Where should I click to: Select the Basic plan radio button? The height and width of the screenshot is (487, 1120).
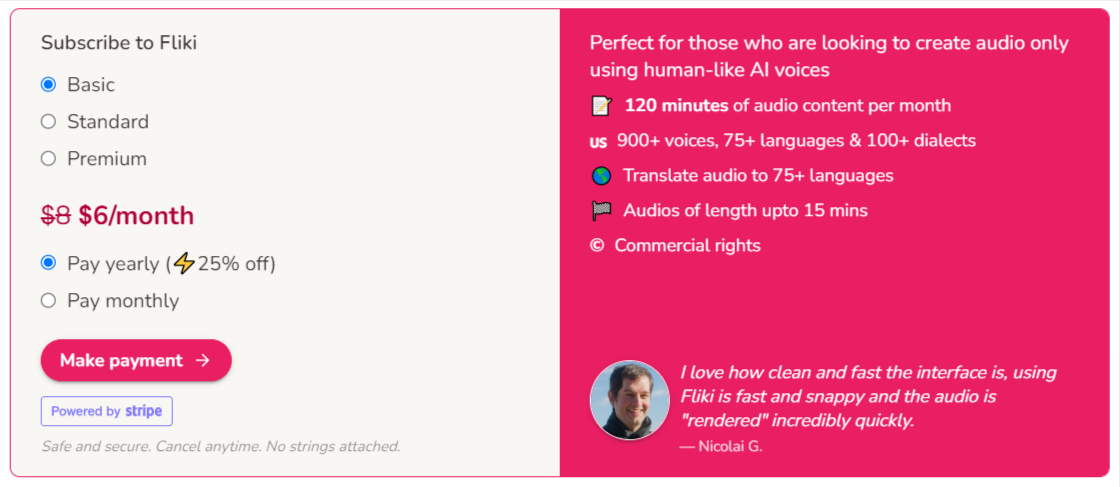point(48,85)
